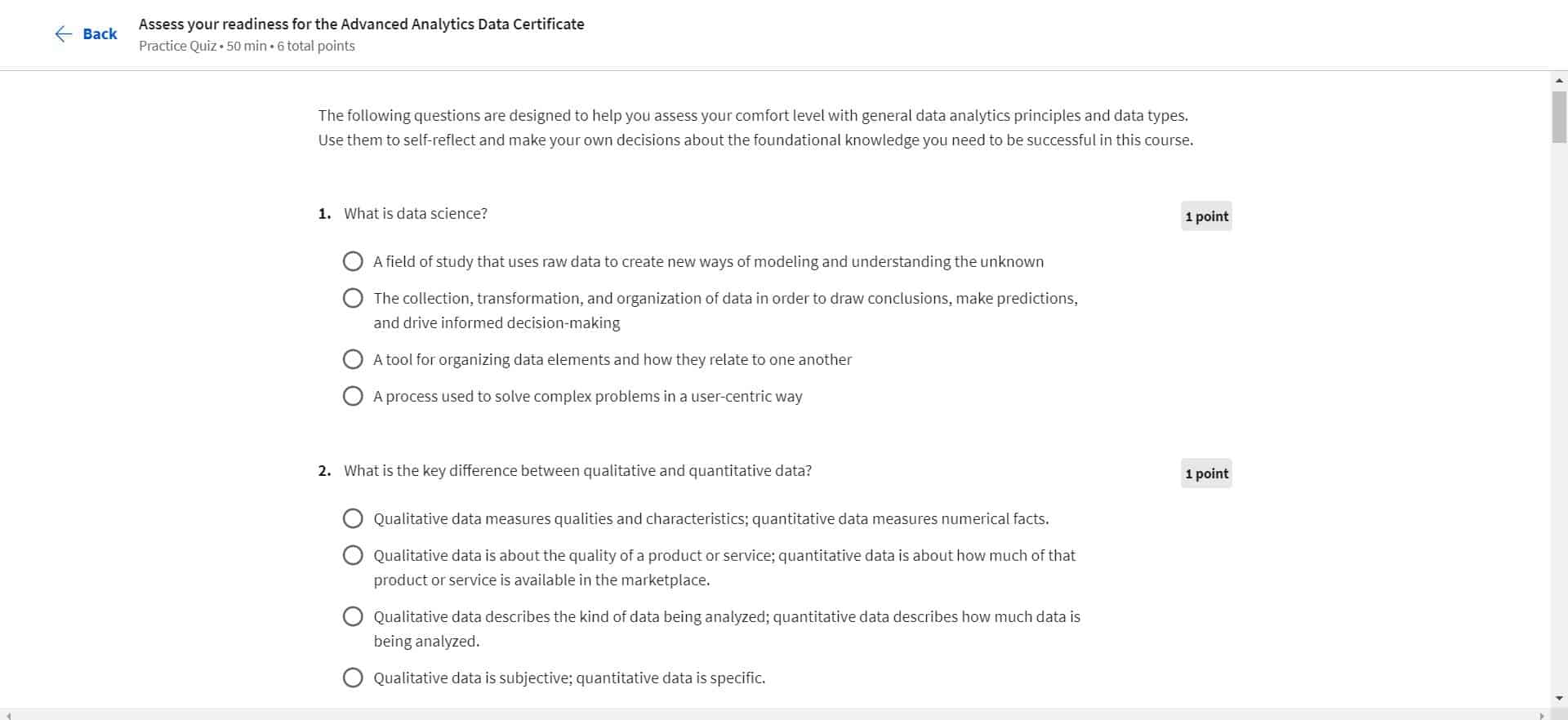
Task: Click the vertical scrollbar down arrow
Action: 1558,698
